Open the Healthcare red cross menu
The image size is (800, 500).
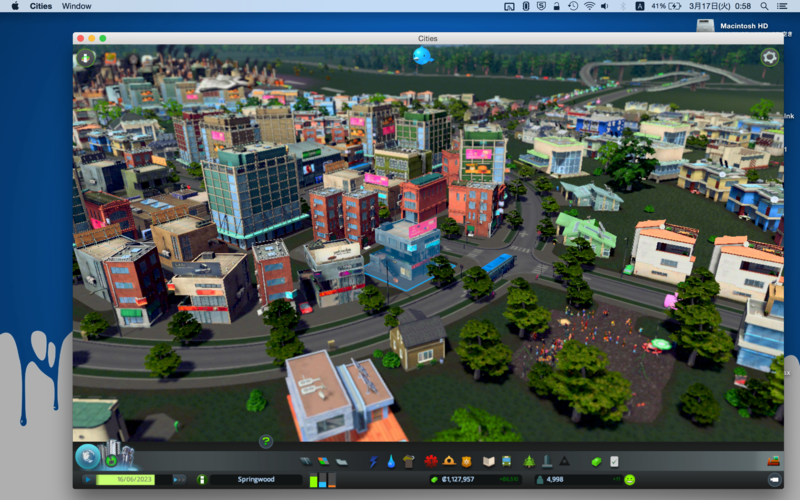pyautogui.click(x=431, y=461)
